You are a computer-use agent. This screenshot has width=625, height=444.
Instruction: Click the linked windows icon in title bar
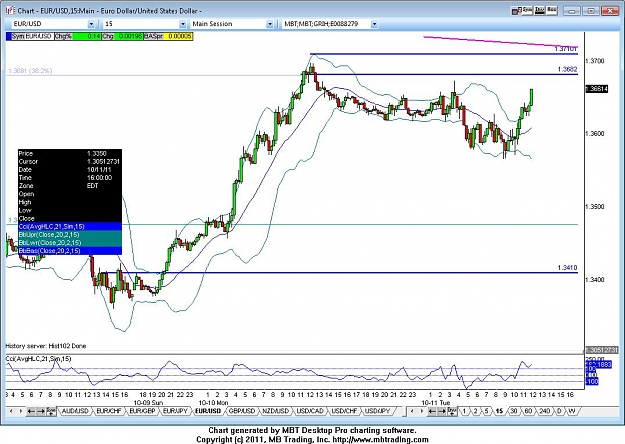pos(516,11)
